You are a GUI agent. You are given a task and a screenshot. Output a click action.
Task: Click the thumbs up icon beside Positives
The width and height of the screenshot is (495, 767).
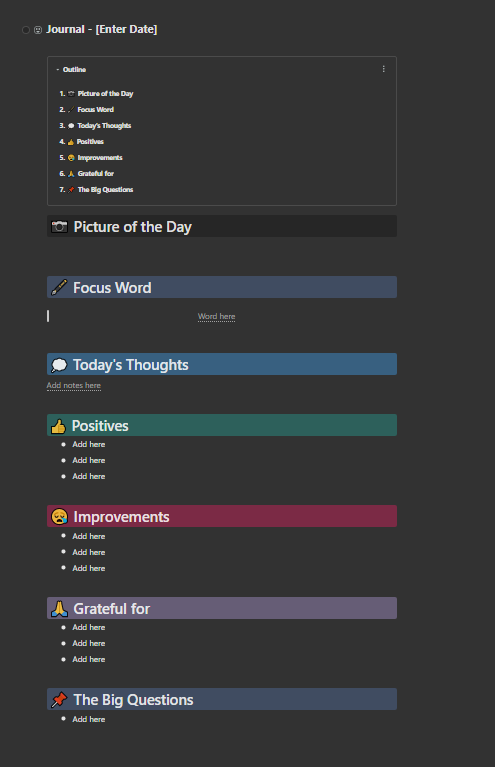58,426
